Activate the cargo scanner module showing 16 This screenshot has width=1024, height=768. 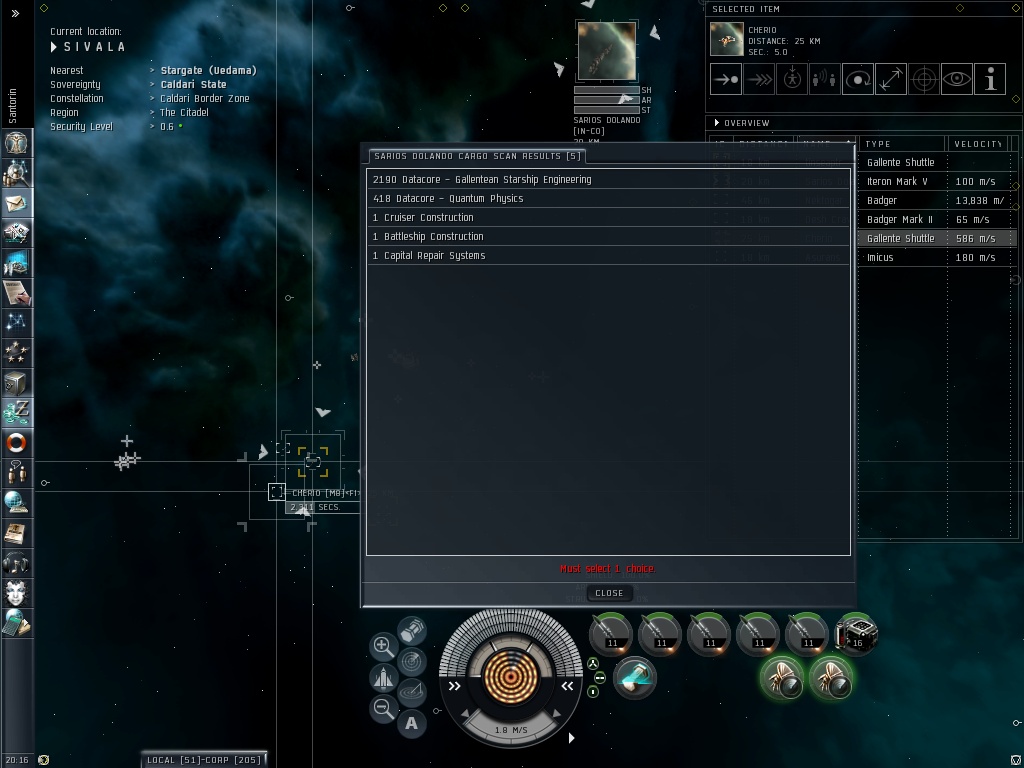(x=855, y=634)
